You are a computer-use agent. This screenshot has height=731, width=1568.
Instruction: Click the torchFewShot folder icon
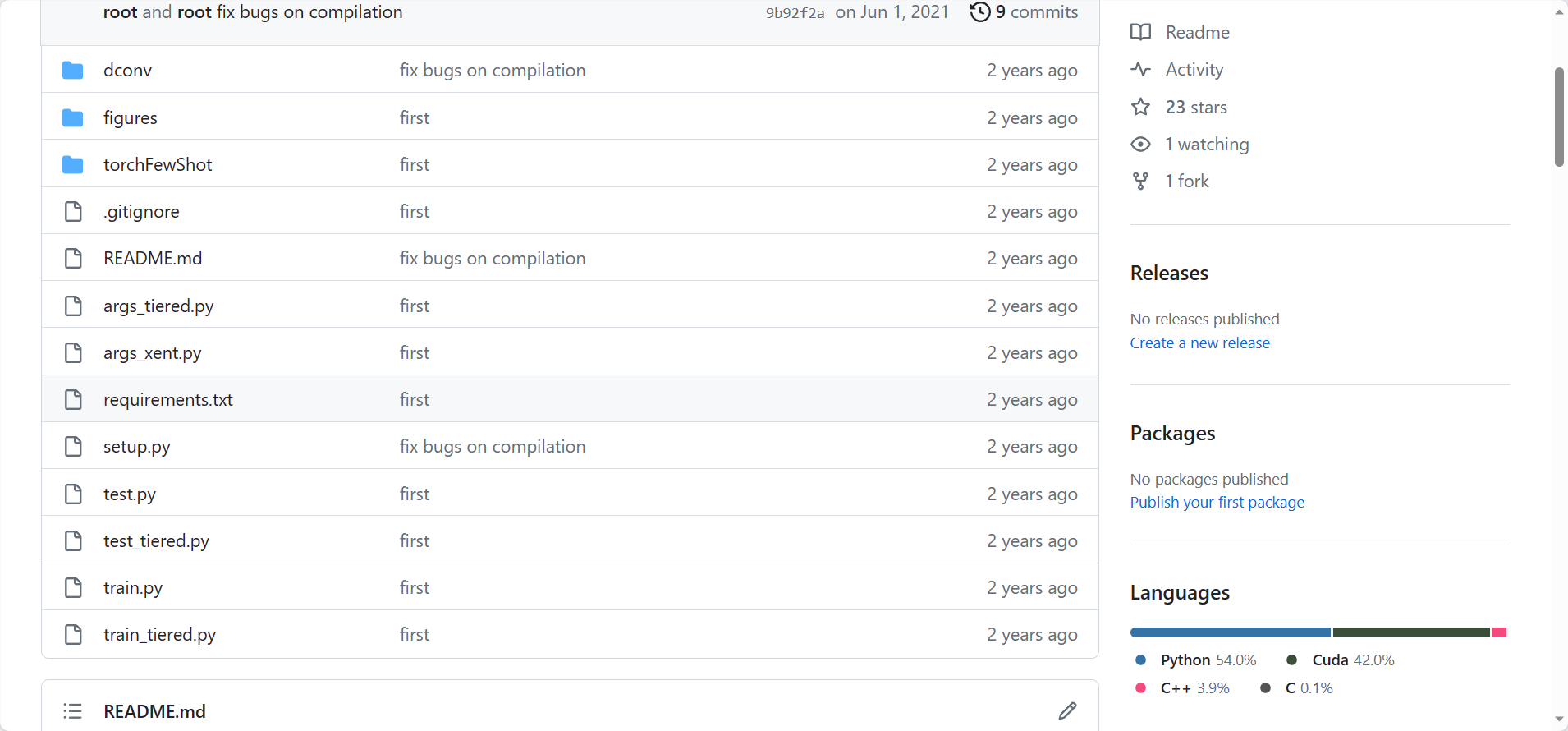click(x=73, y=165)
